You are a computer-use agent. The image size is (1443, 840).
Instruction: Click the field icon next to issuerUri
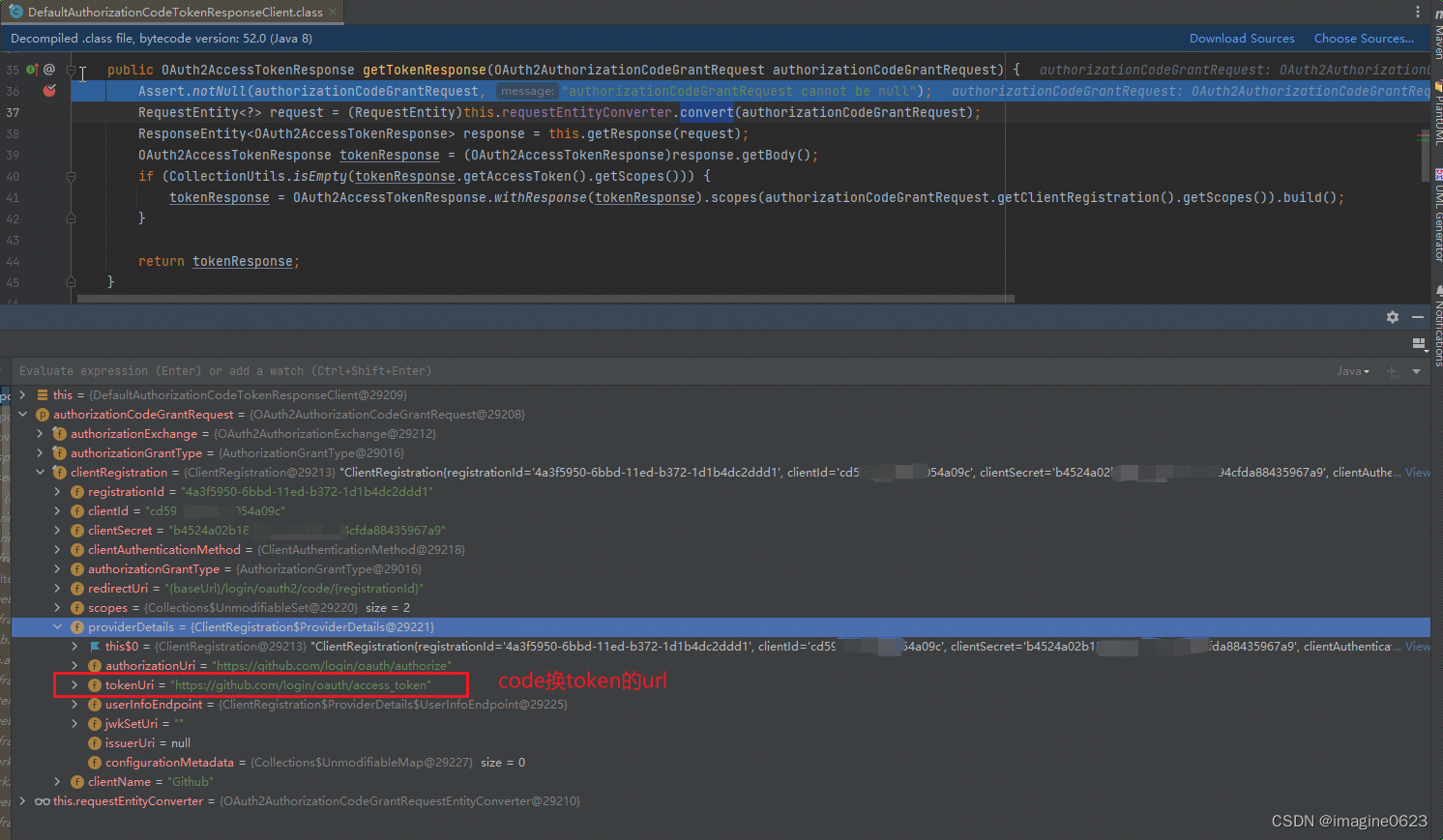95,743
